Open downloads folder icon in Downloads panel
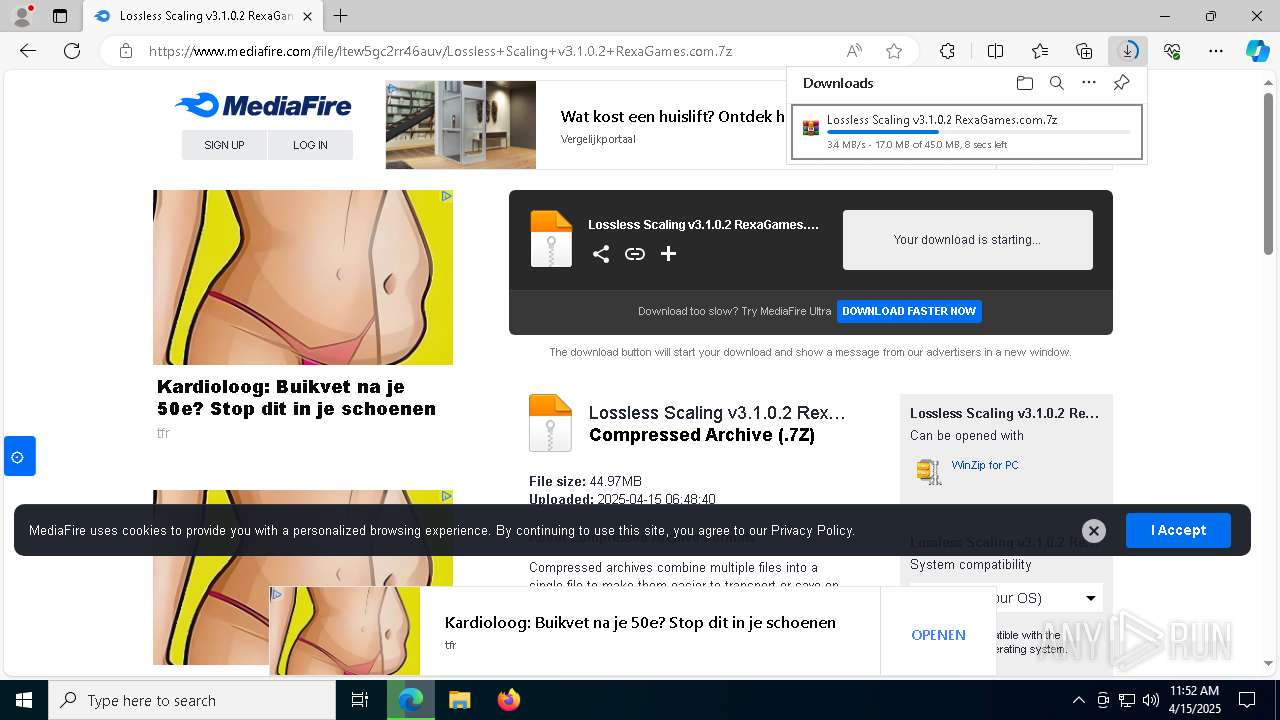The image size is (1280, 720). point(1024,83)
